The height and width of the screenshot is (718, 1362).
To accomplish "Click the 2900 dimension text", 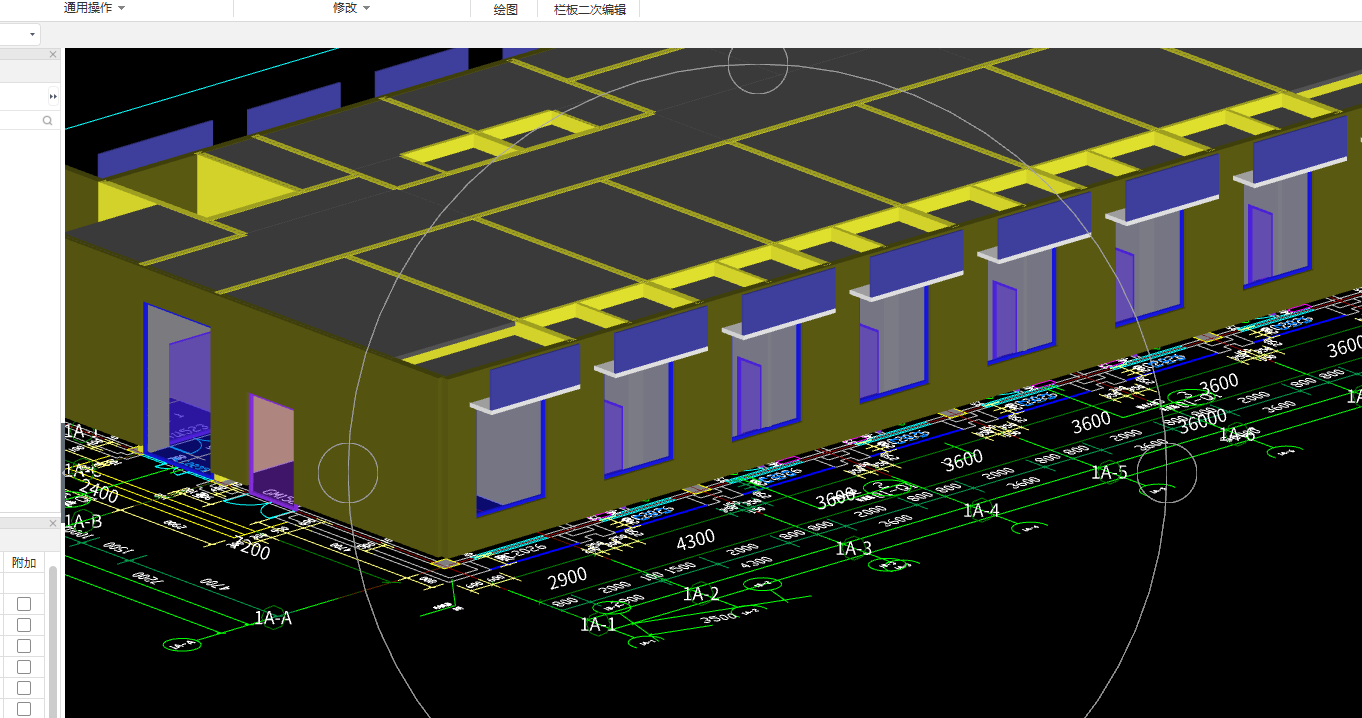I will [x=567, y=580].
